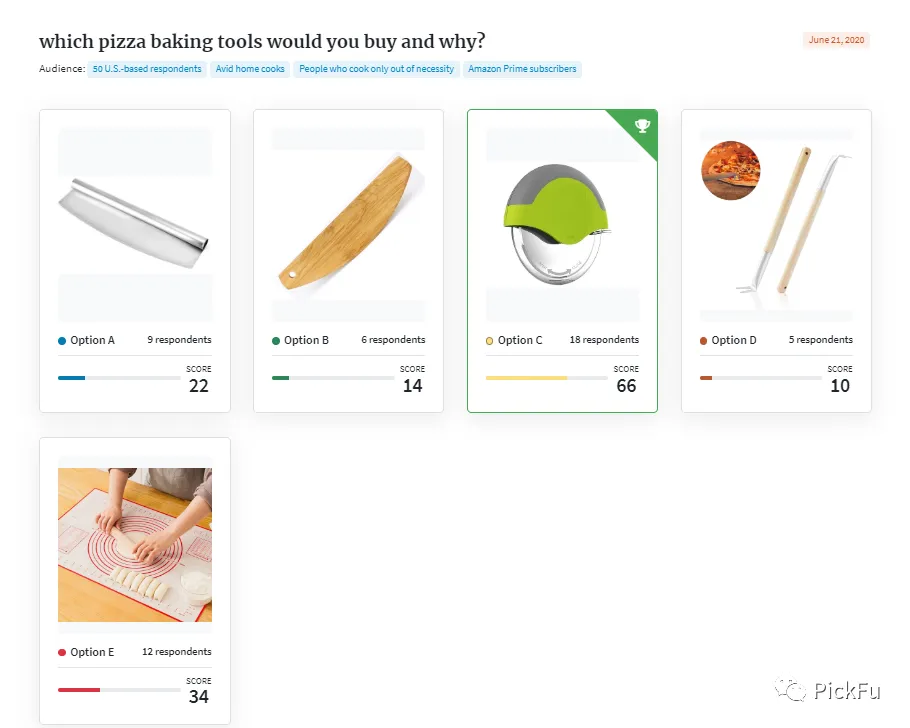Select the Avid home cooks tag

pos(250,69)
